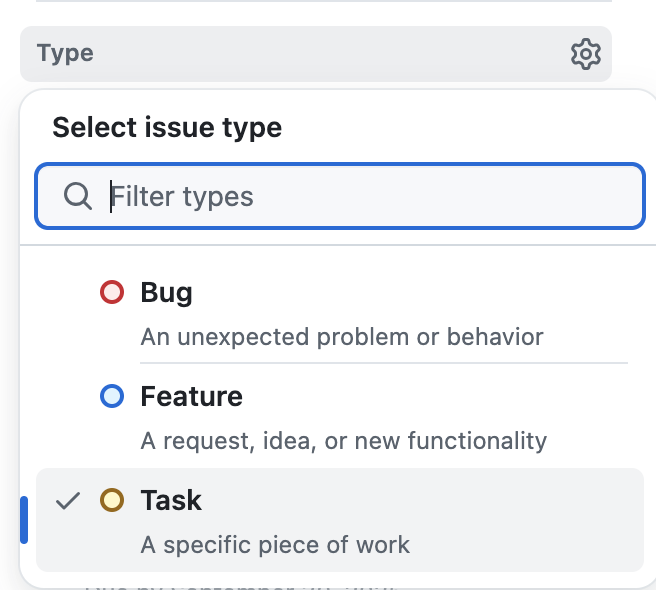Click the magnifier icon in the filter box
This screenshot has height=590, width=656.
pyautogui.click(x=78, y=196)
